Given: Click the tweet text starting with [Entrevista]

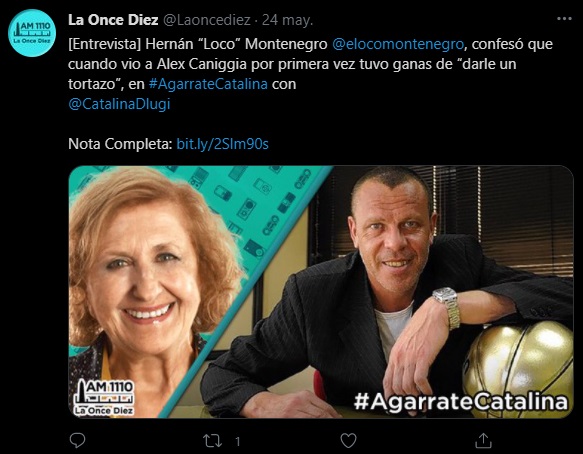Looking at the screenshot, I should (310, 74).
